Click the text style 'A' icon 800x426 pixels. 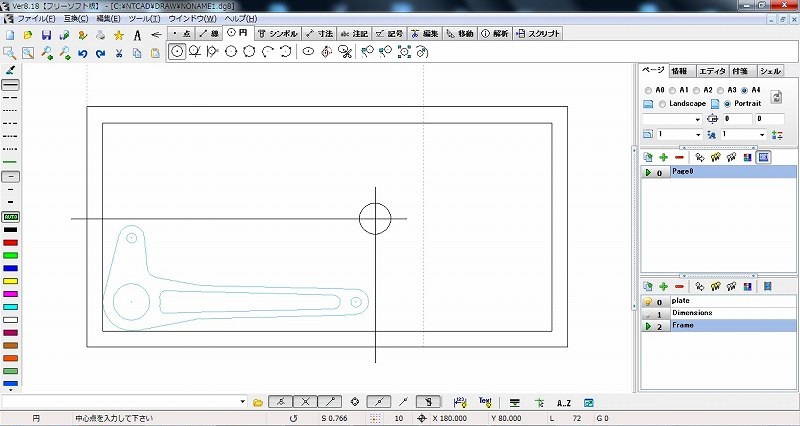click(x=137, y=35)
